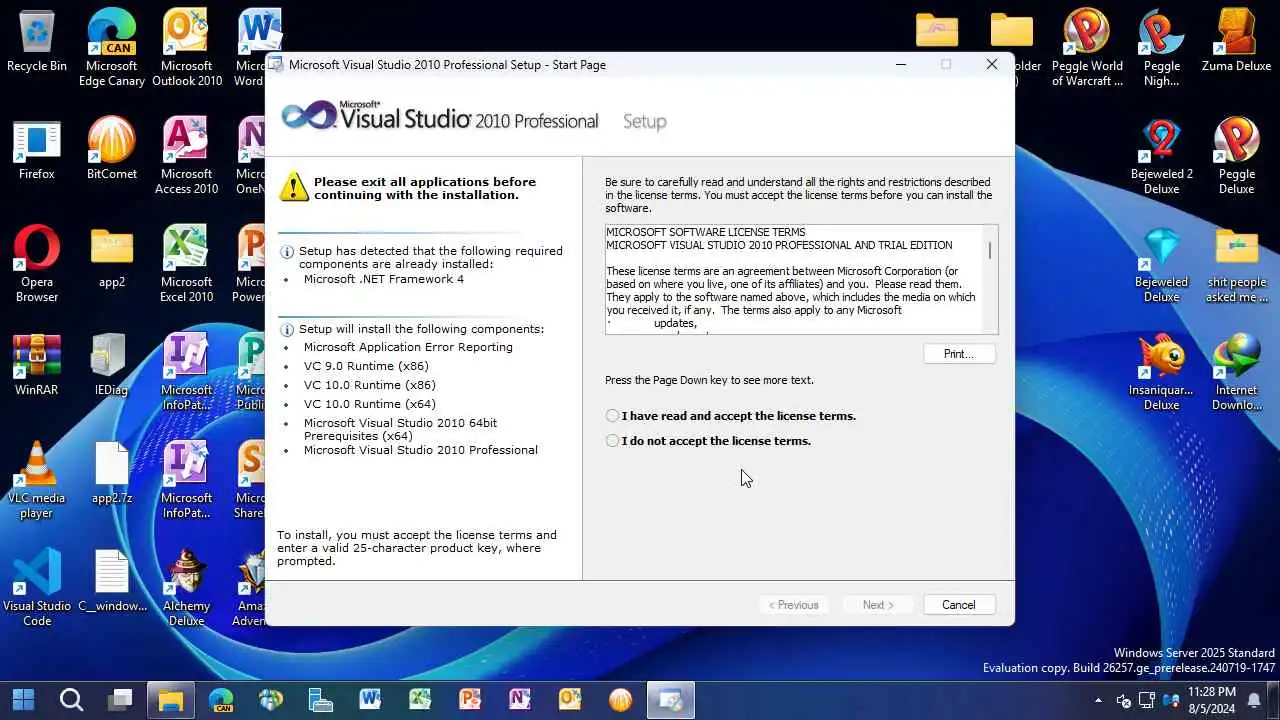1280x720 pixels.
Task: Open the Internet Download Manager shortcut
Action: click(x=1237, y=372)
